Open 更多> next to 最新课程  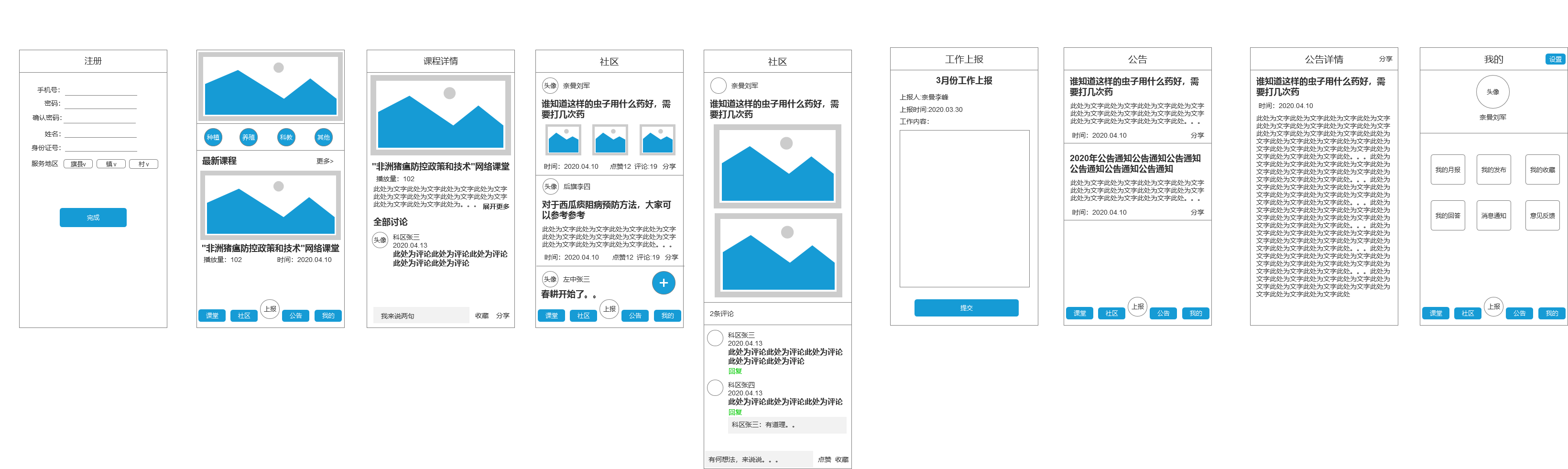pos(325,162)
